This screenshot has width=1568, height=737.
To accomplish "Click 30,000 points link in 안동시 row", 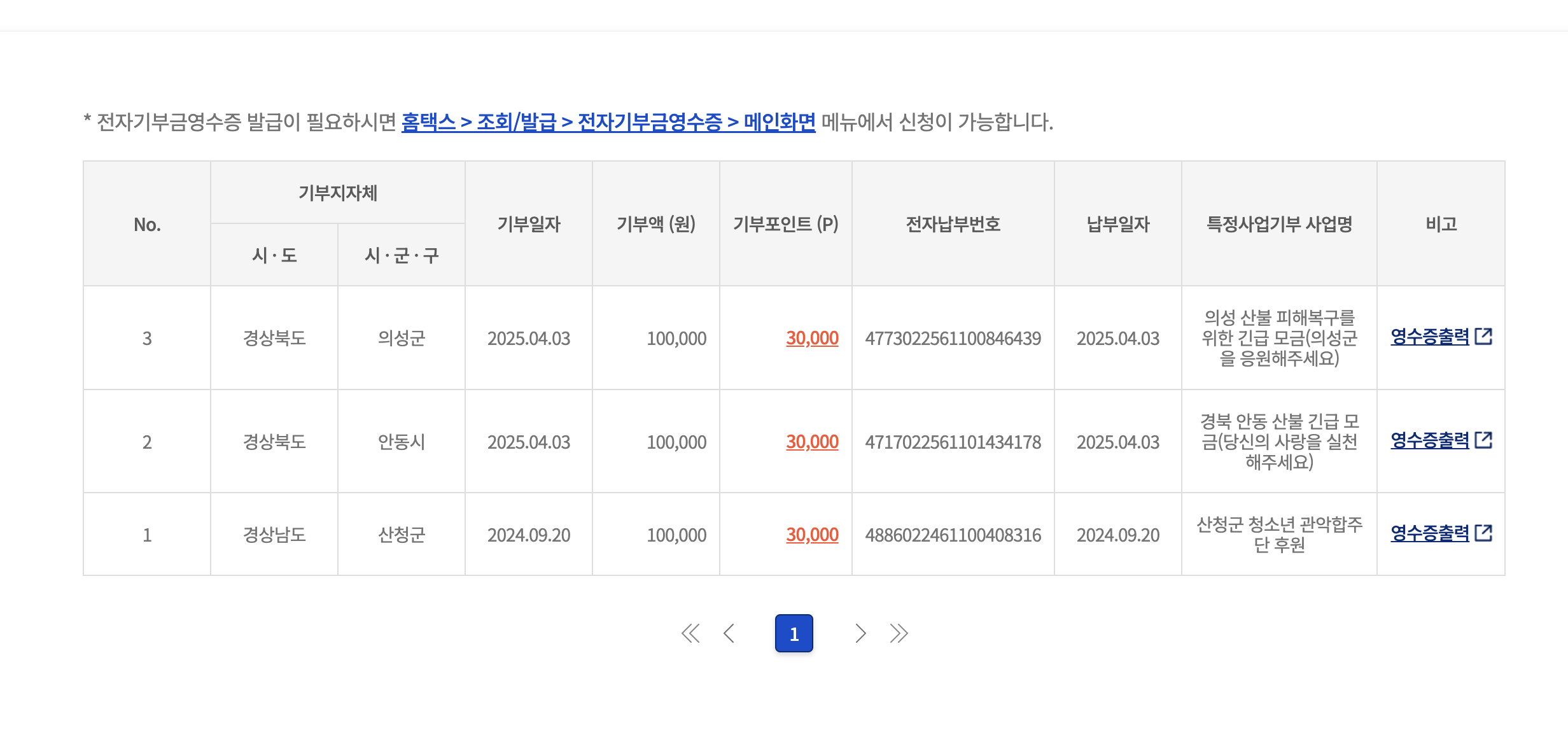I will tap(812, 442).
